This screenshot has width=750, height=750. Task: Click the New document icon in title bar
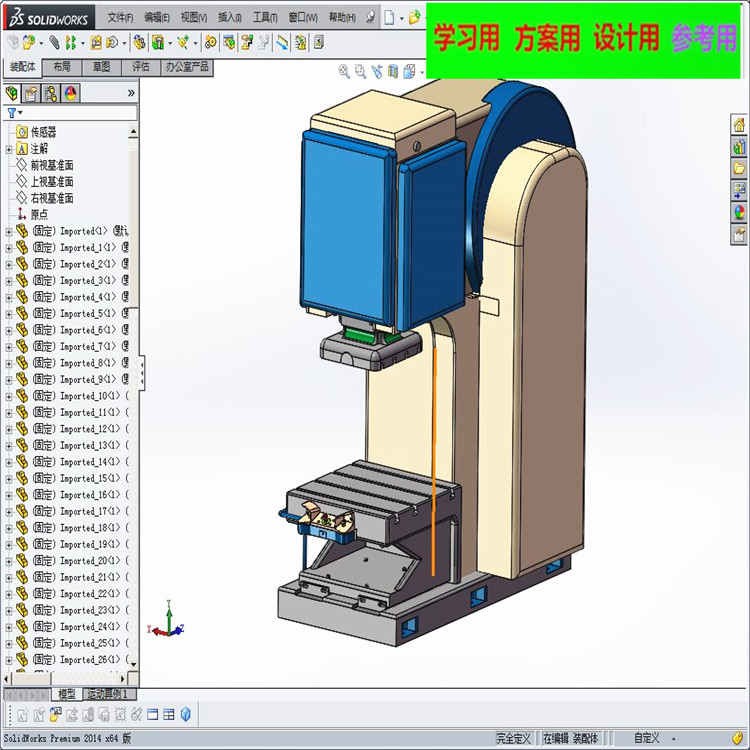point(389,18)
